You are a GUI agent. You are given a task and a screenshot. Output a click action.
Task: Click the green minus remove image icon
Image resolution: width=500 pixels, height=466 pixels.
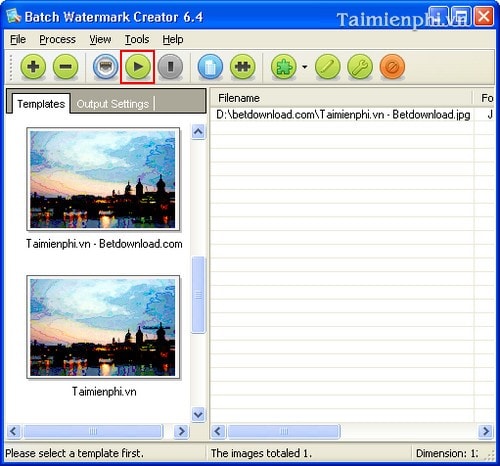pos(66,67)
